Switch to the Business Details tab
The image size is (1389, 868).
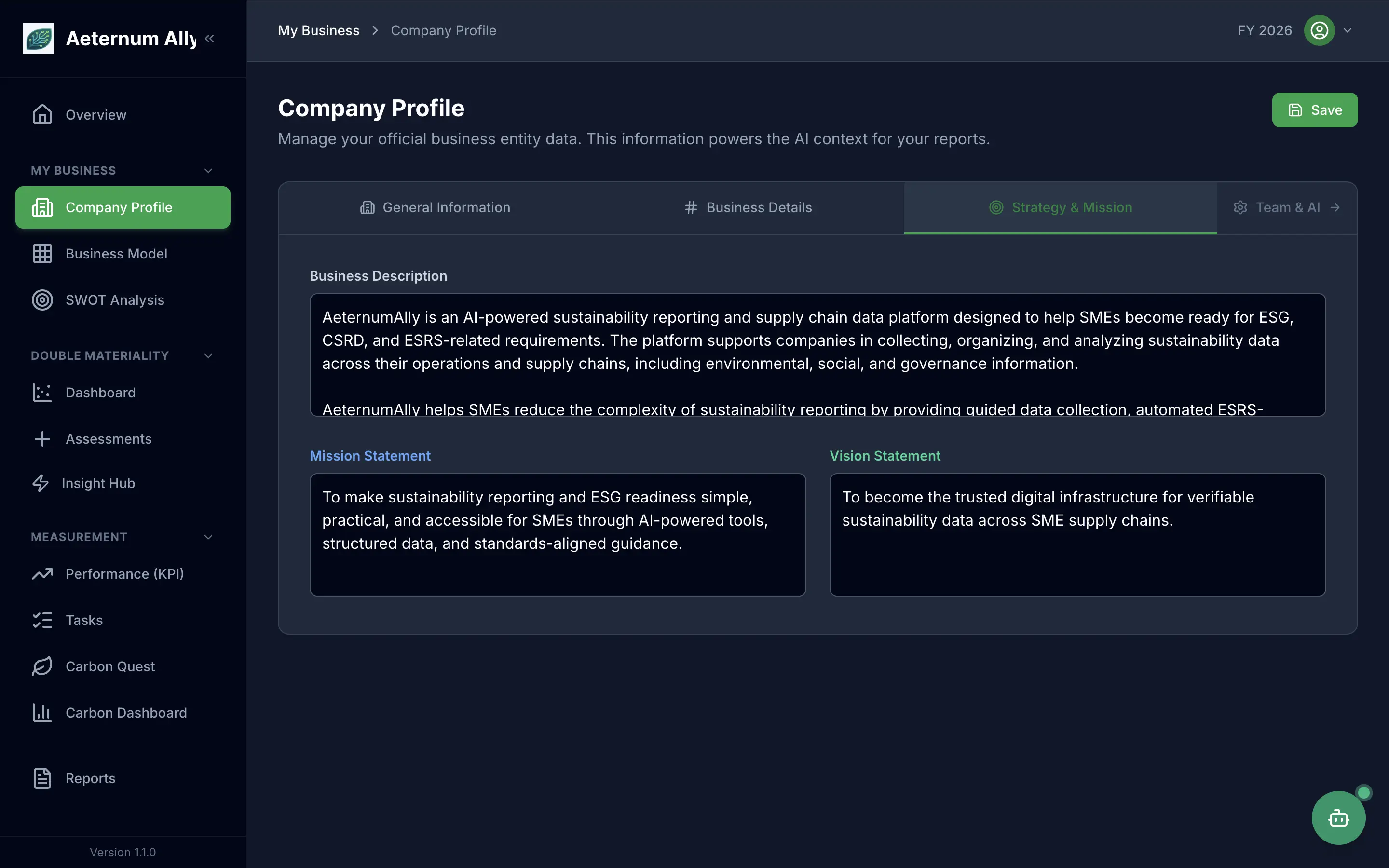pos(748,207)
